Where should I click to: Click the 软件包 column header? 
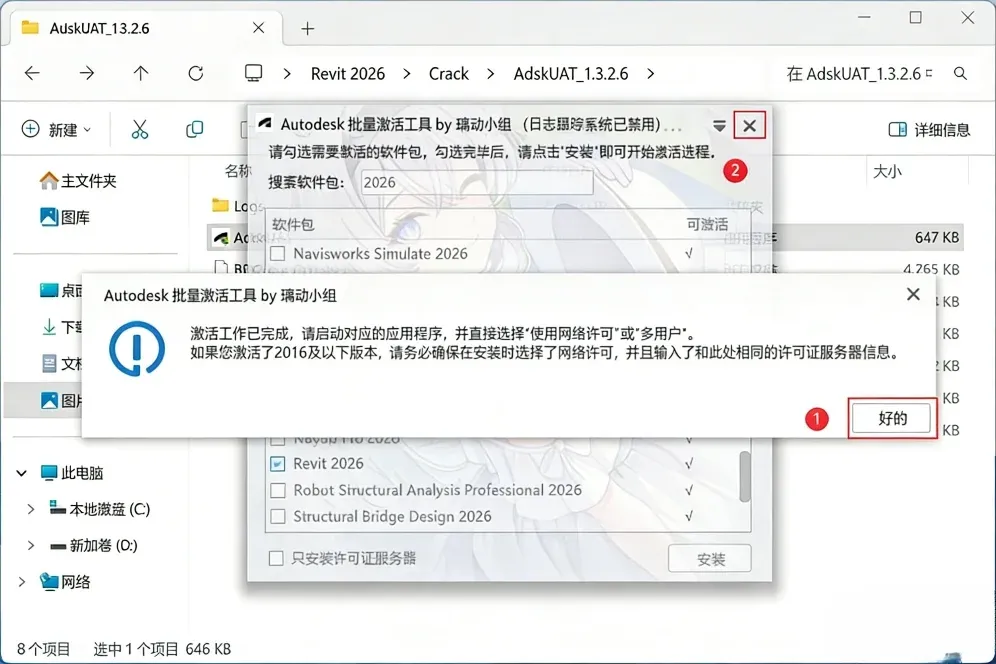pyautogui.click(x=293, y=224)
